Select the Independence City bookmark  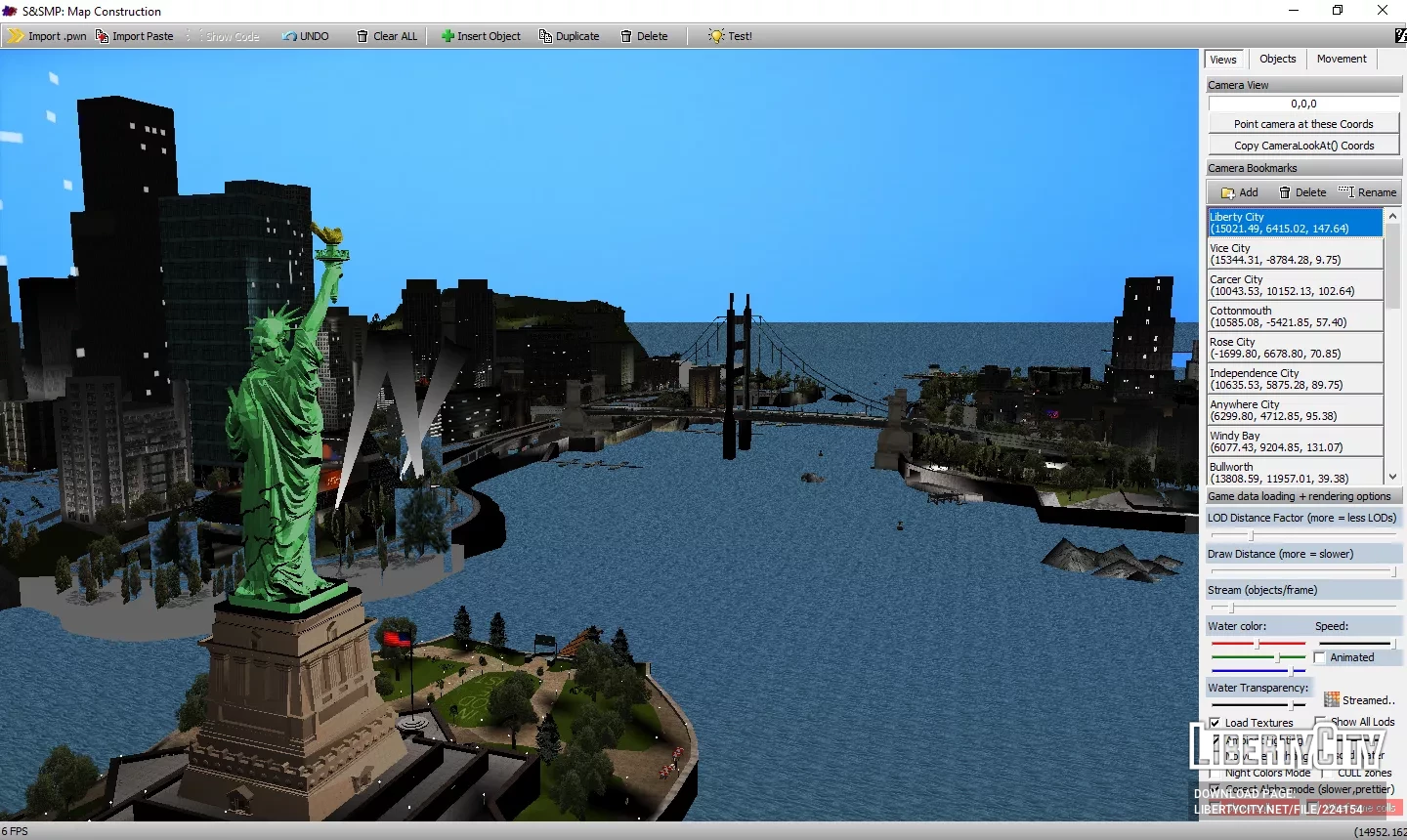click(1296, 379)
